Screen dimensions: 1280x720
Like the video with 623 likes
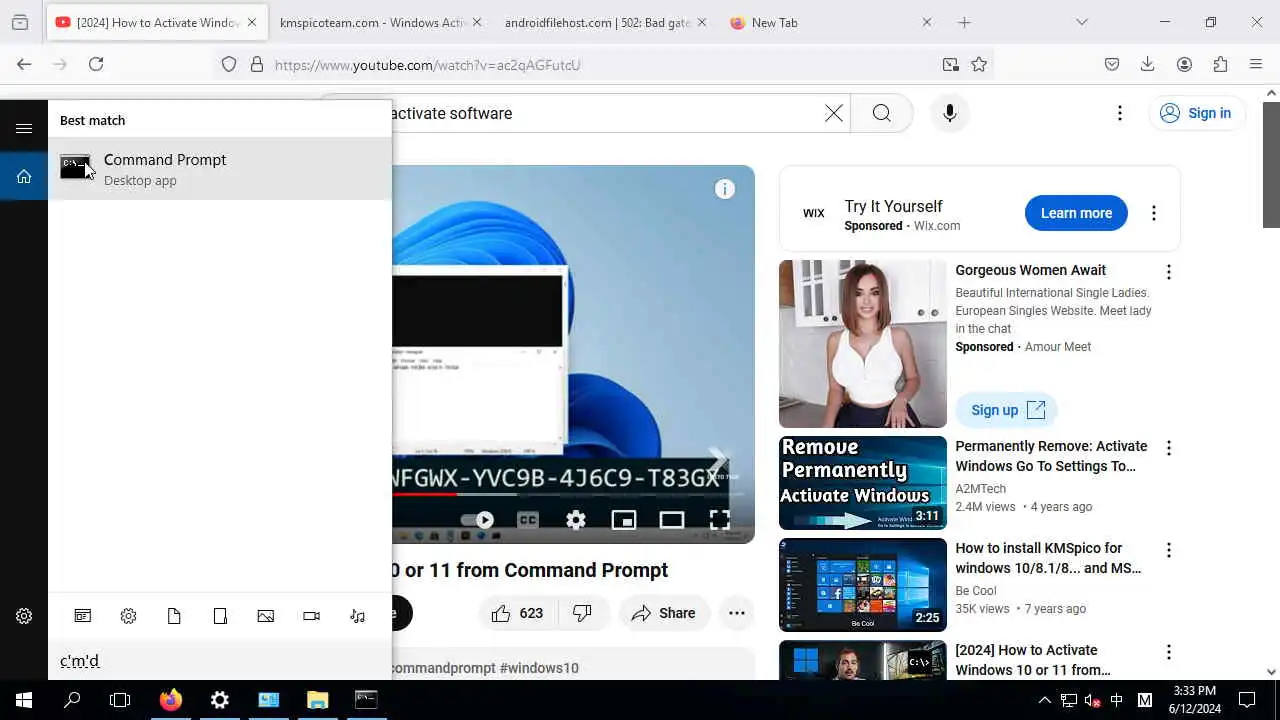pyautogui.click(x=518, y=613)
